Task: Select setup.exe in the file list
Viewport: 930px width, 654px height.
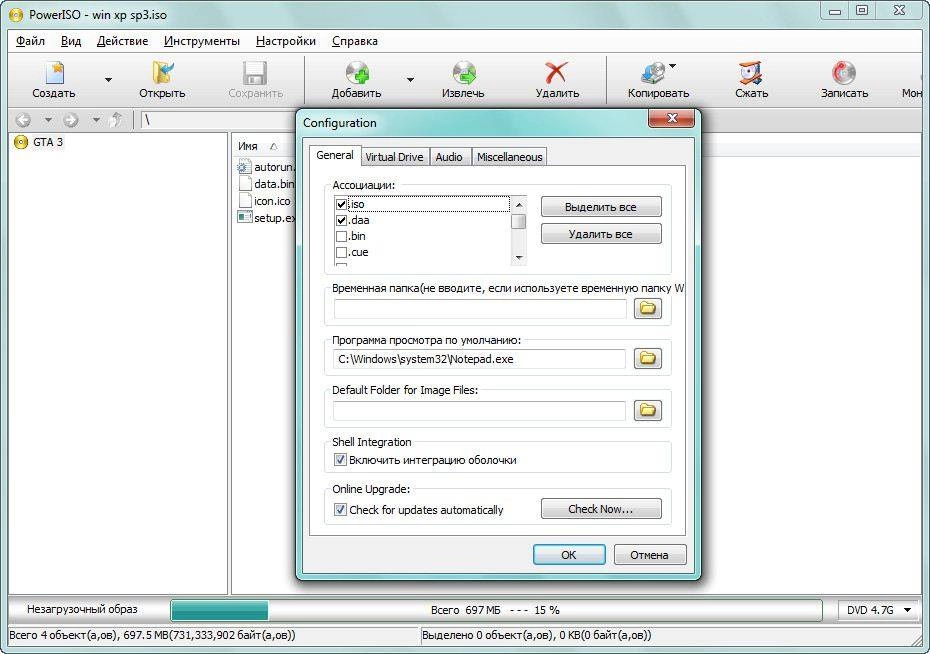Action: [x=266, y=218]
